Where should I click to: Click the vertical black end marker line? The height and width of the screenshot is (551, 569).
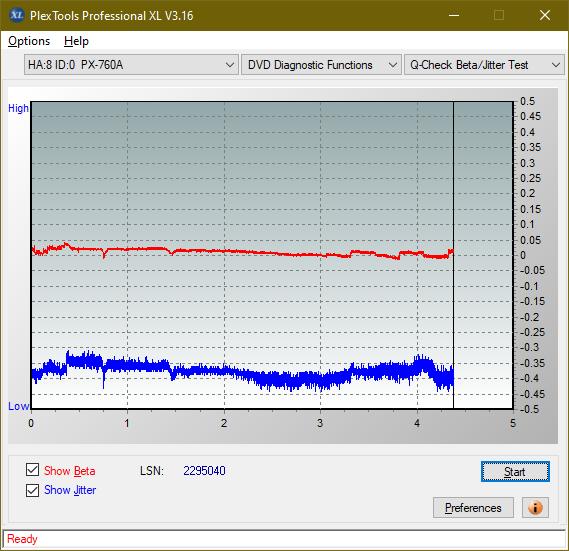tap(453, 254)
